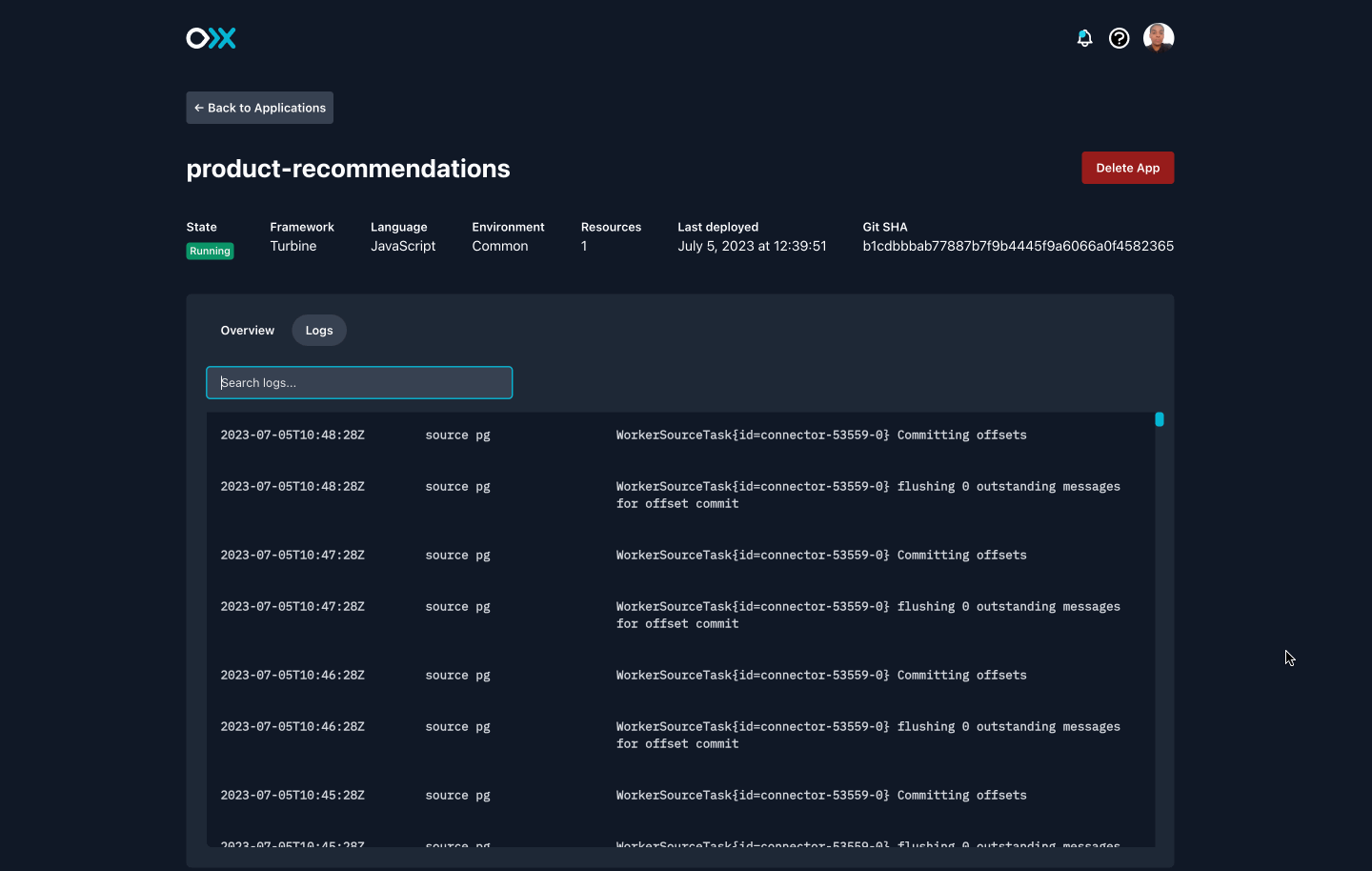Click the Back to Applications button
This screenshot has width=1372, height=871.
click(x=259, y=107)
